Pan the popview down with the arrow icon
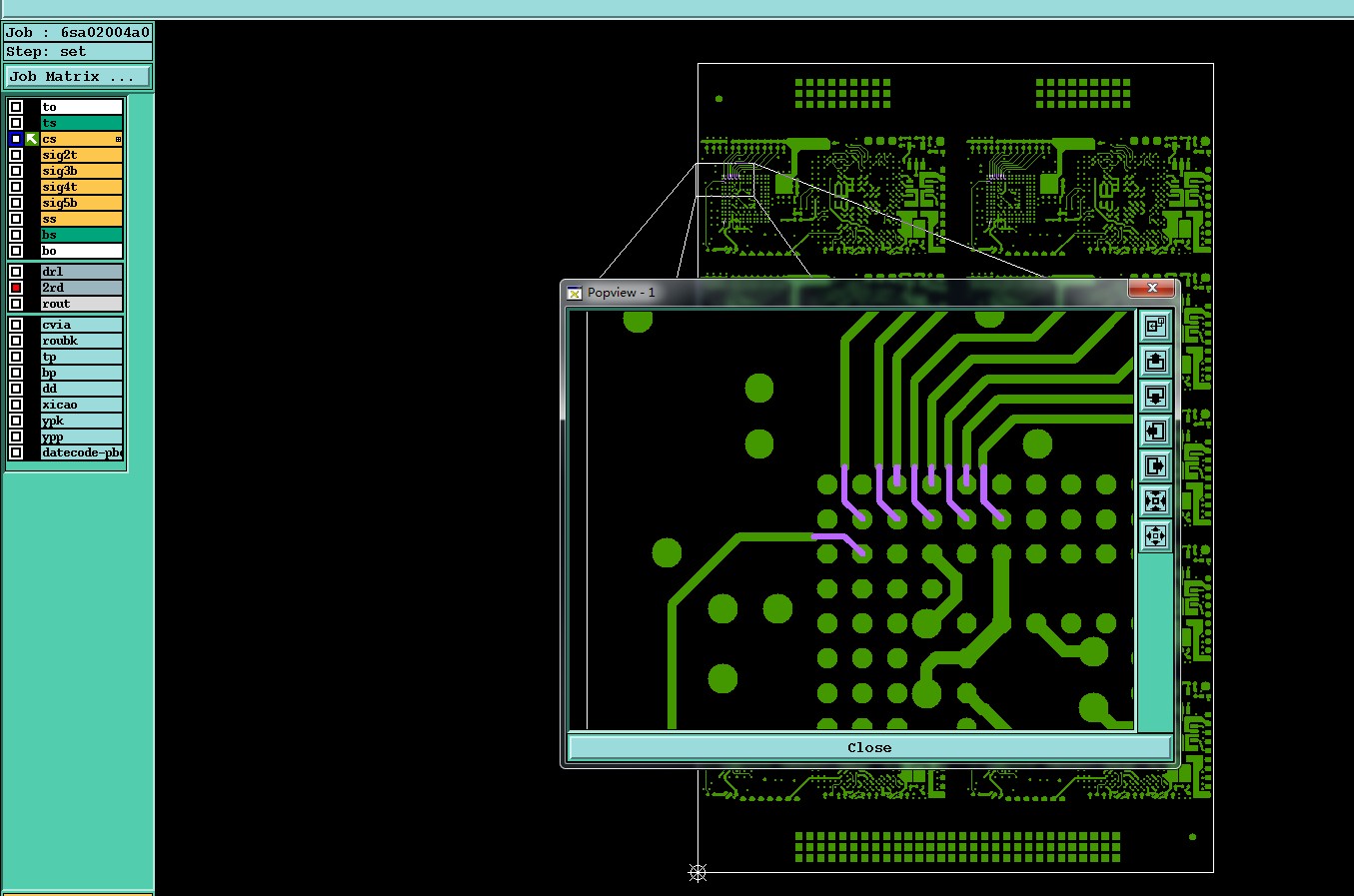The image size is (1354, 896). pyautogui.click(x=1155, y=396)
